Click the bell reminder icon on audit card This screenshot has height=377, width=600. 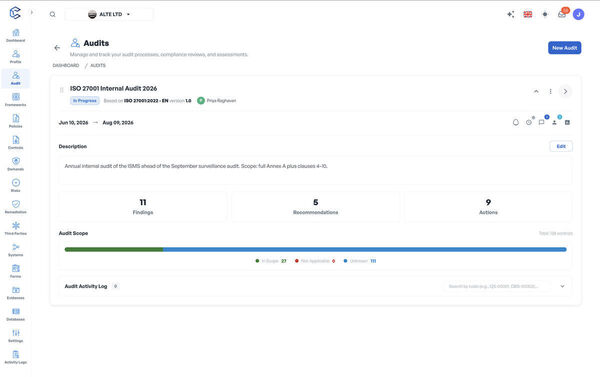point(516,122)
